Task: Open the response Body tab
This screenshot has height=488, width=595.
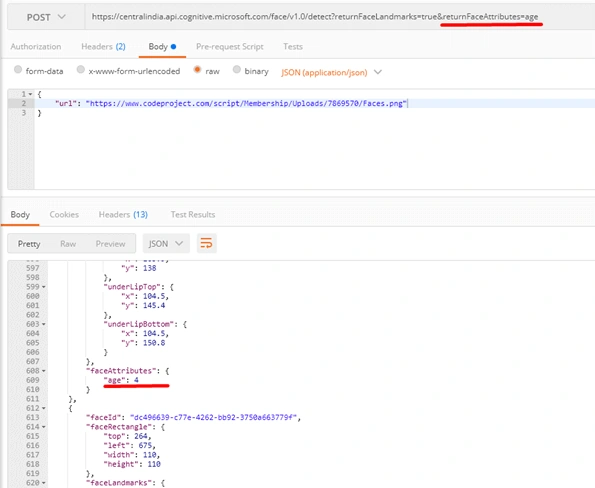Action: pos(20,215)
